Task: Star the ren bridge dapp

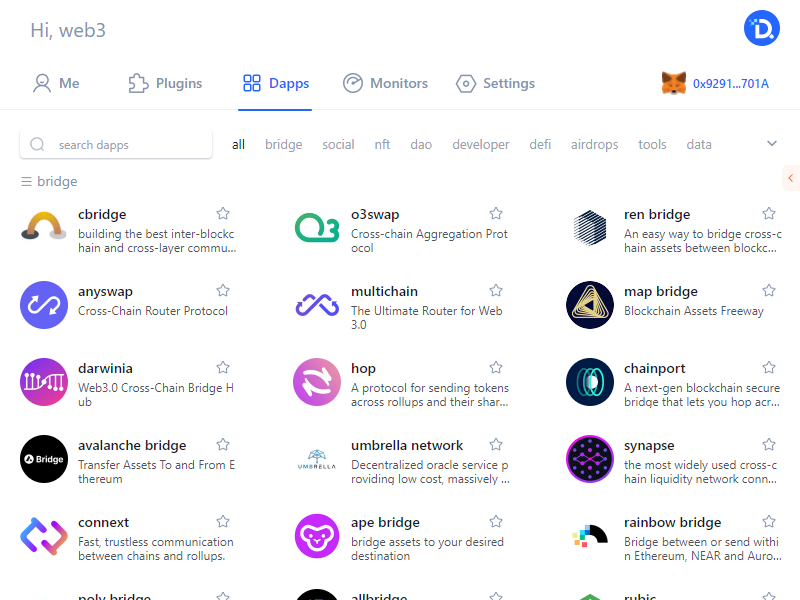Action: [769, 213]
